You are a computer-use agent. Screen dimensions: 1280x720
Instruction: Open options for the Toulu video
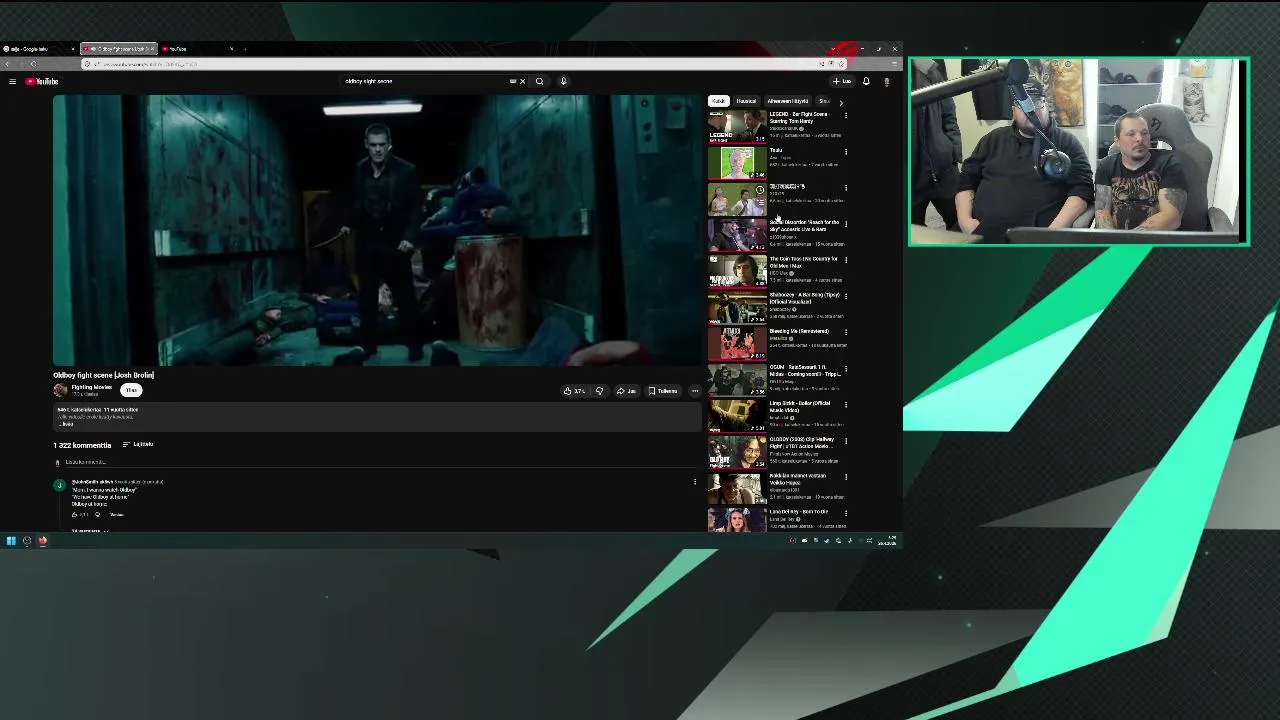click(846, 152)
